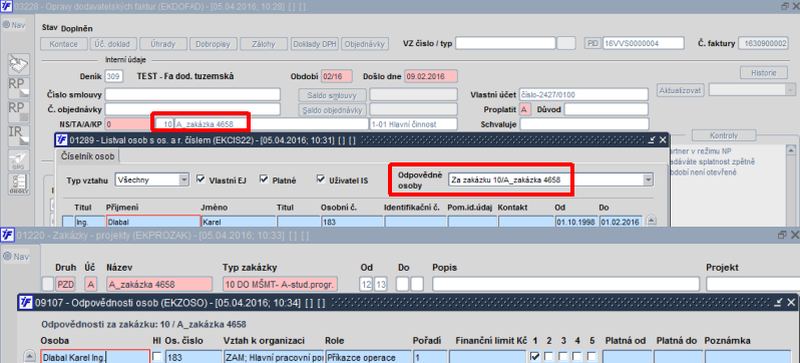Click the iF logo of window 03228
This screenshot has height=363, width=800.
(7, 6)
